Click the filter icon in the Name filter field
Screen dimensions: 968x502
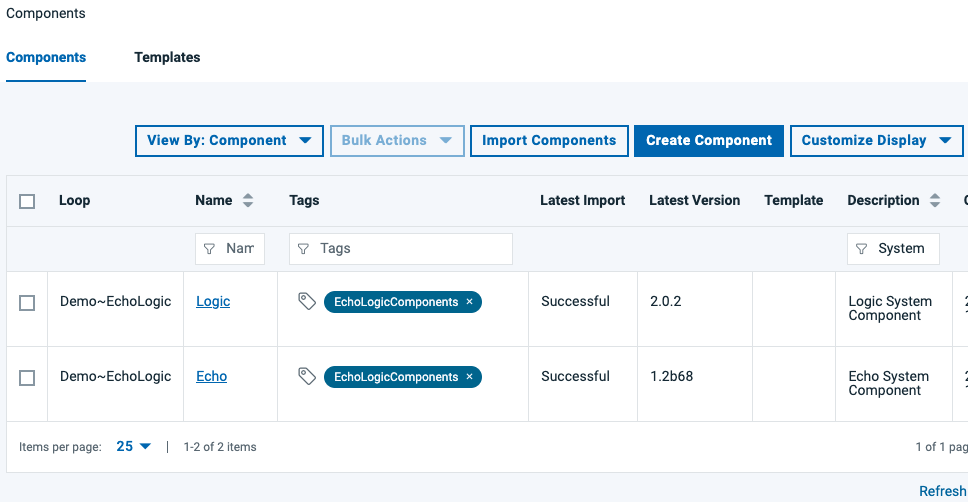point(209,249)
